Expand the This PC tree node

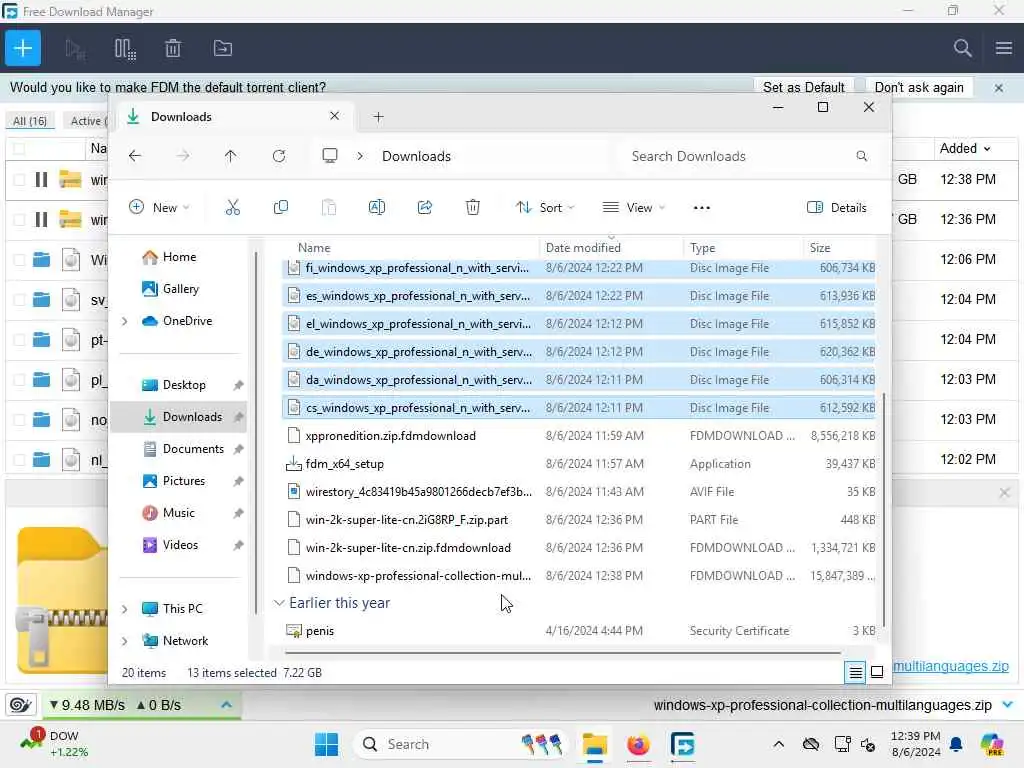(125, 609)
